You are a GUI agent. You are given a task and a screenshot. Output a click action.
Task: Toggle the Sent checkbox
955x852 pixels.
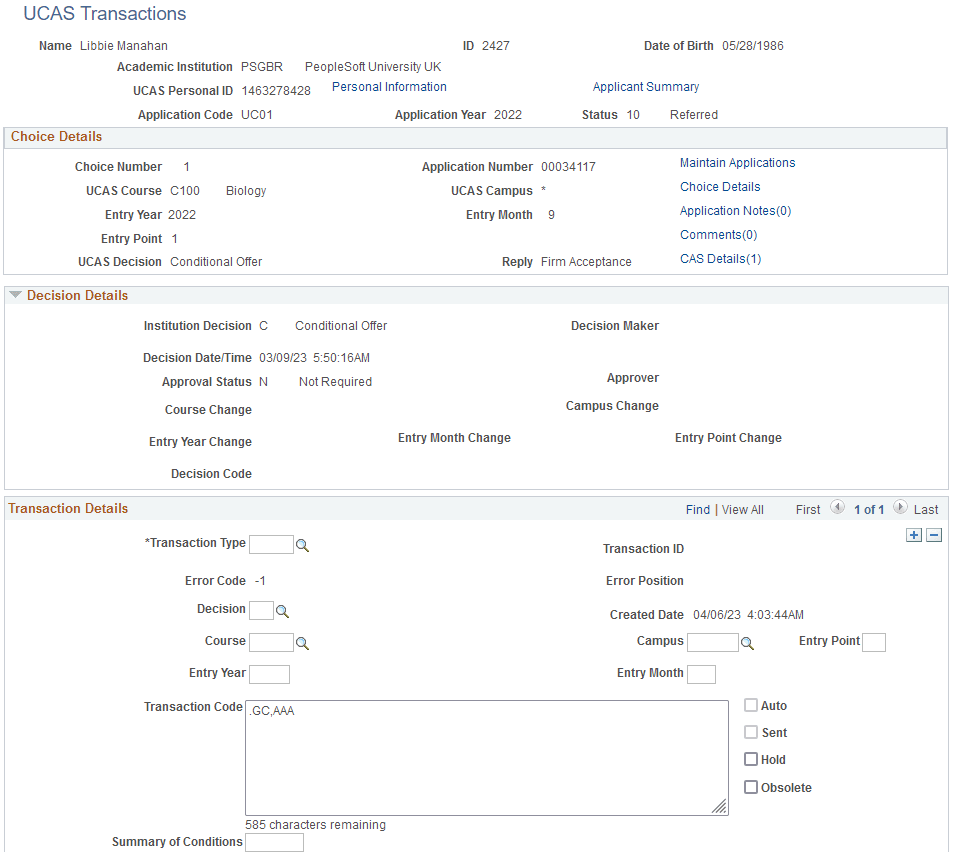[750, 732]
